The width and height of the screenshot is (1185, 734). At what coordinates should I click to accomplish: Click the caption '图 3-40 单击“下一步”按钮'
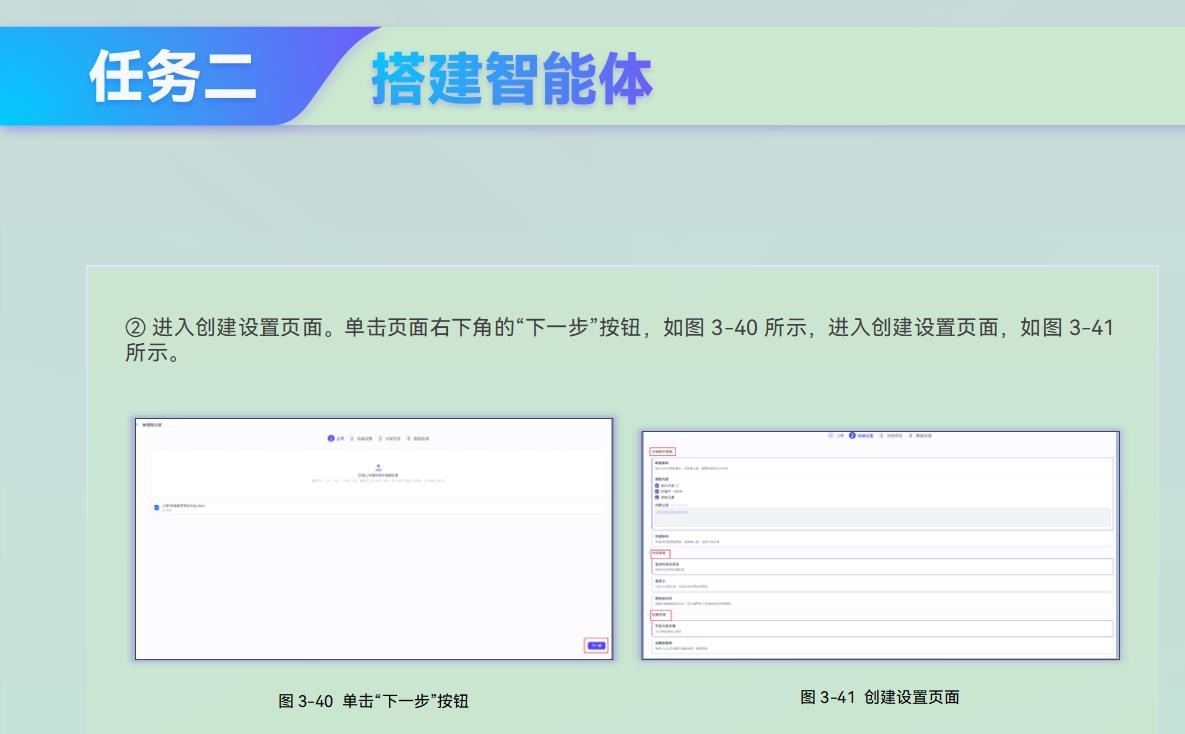(x=373, y=701)
